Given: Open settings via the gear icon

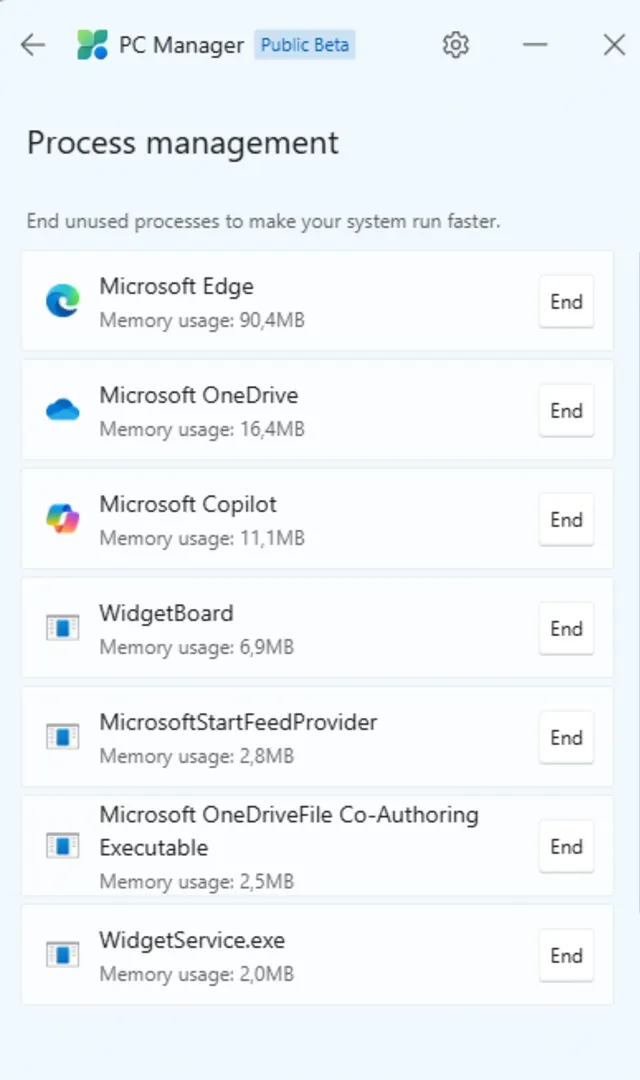Looking at the screenshot, I should click(x=456, y=45).
